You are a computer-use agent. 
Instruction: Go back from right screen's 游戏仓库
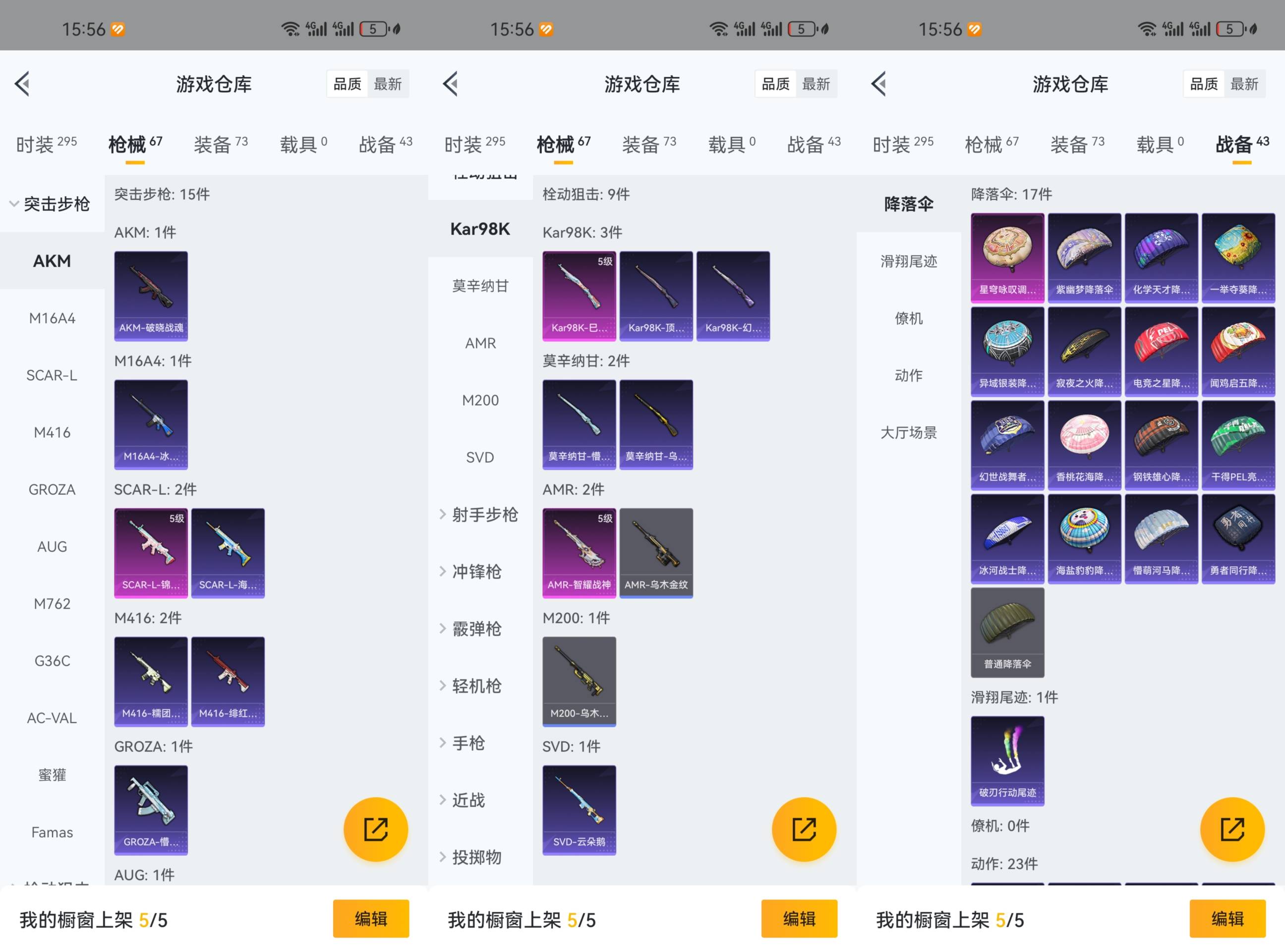tap(878, 84)
